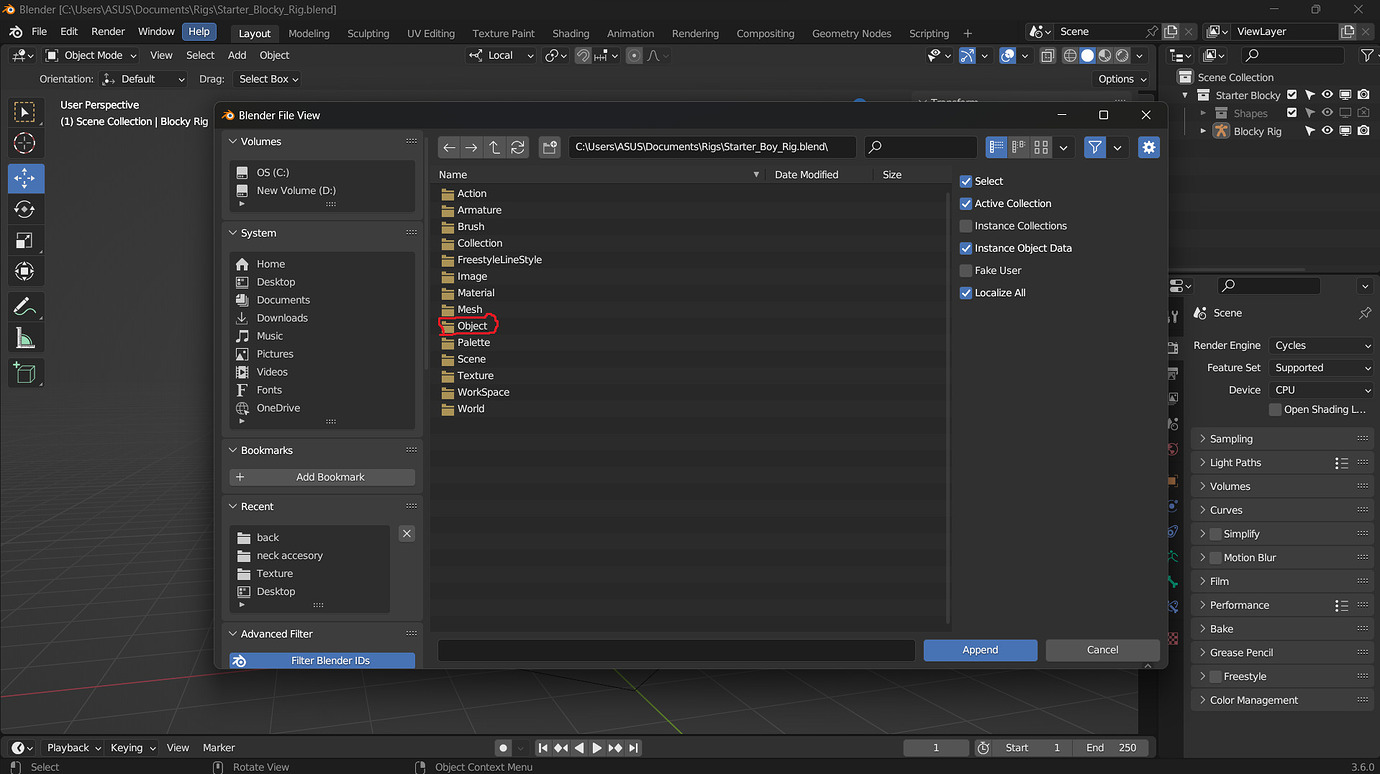Toggle the File View filter funnel
This screenshot has height=774, width=1380.
pos(1095,147)
